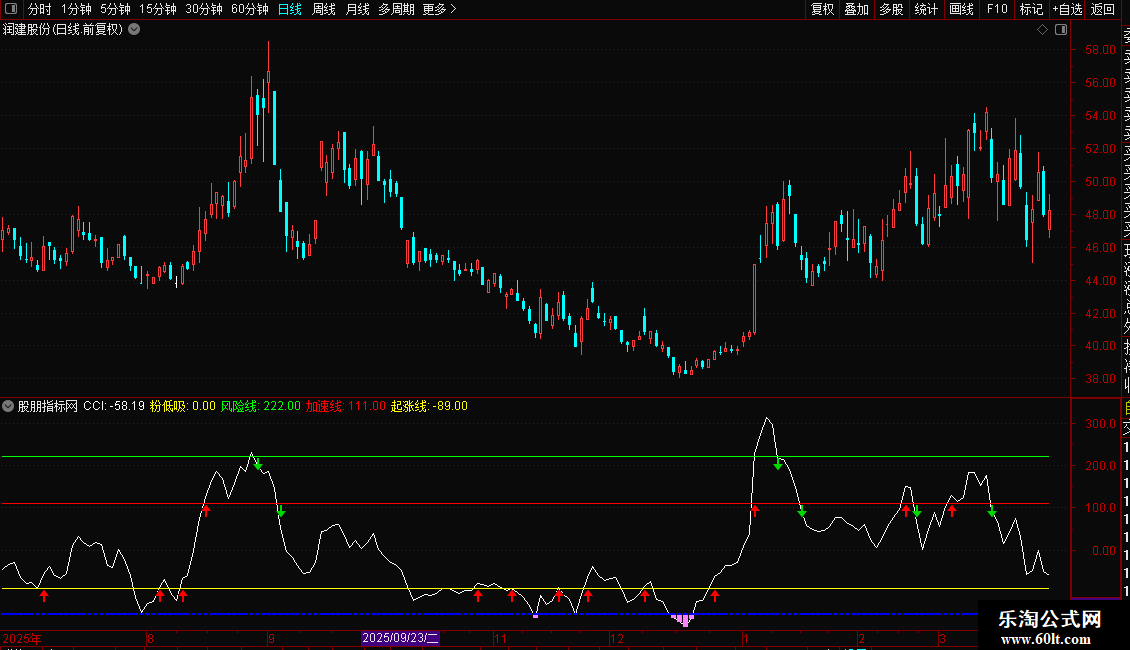The image size is (1130, 650).
Task: Switch to the 分时 intraday view
Action: [x=39, y=9]
